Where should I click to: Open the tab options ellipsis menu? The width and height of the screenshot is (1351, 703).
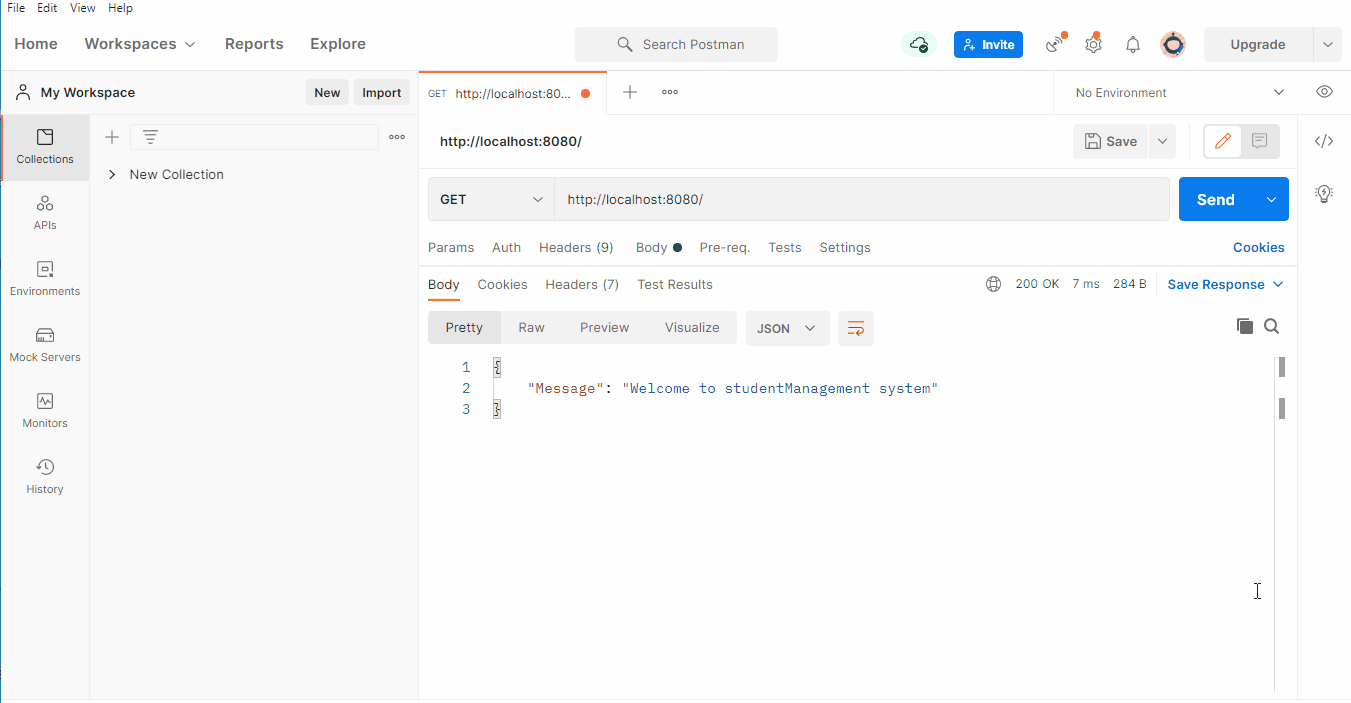click(670, 92)
